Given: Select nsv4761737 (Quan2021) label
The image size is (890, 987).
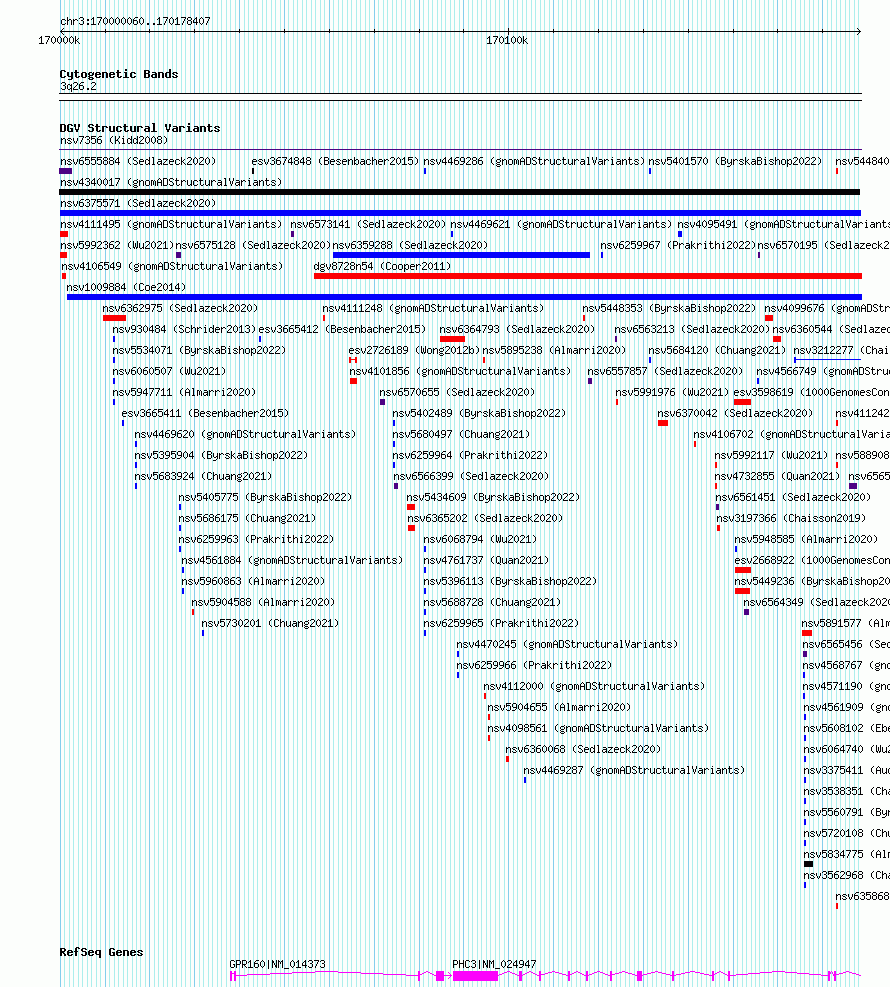Looking at the screenshot, I should coord(486,560).
